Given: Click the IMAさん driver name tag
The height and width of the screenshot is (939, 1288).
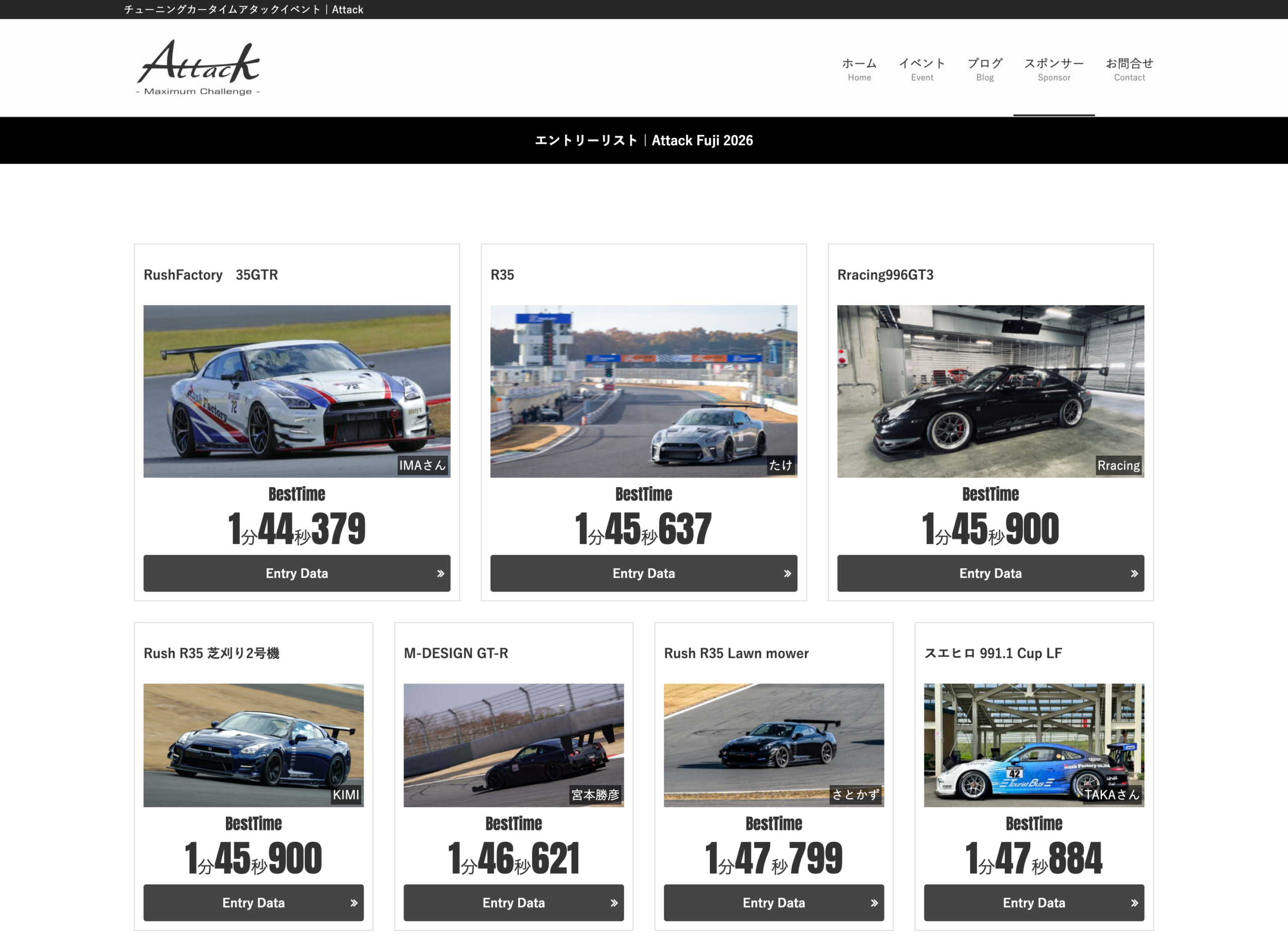Looking at the screenshot, I should point(422,466).
